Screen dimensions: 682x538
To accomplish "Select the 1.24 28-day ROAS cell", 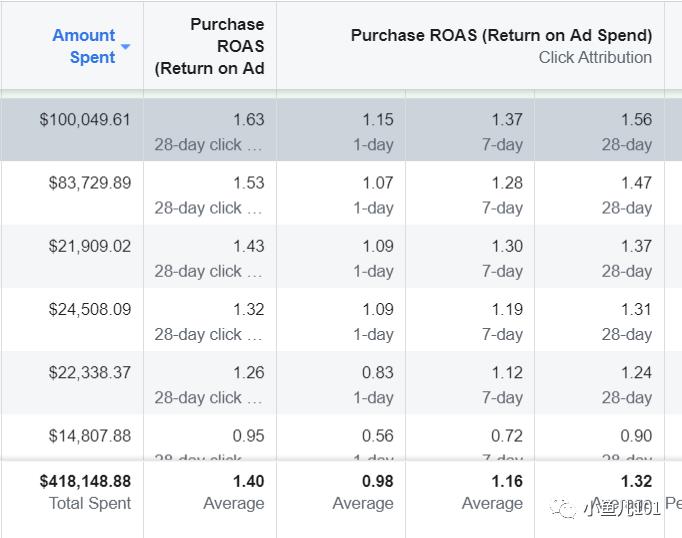I will tap(636, 372).
